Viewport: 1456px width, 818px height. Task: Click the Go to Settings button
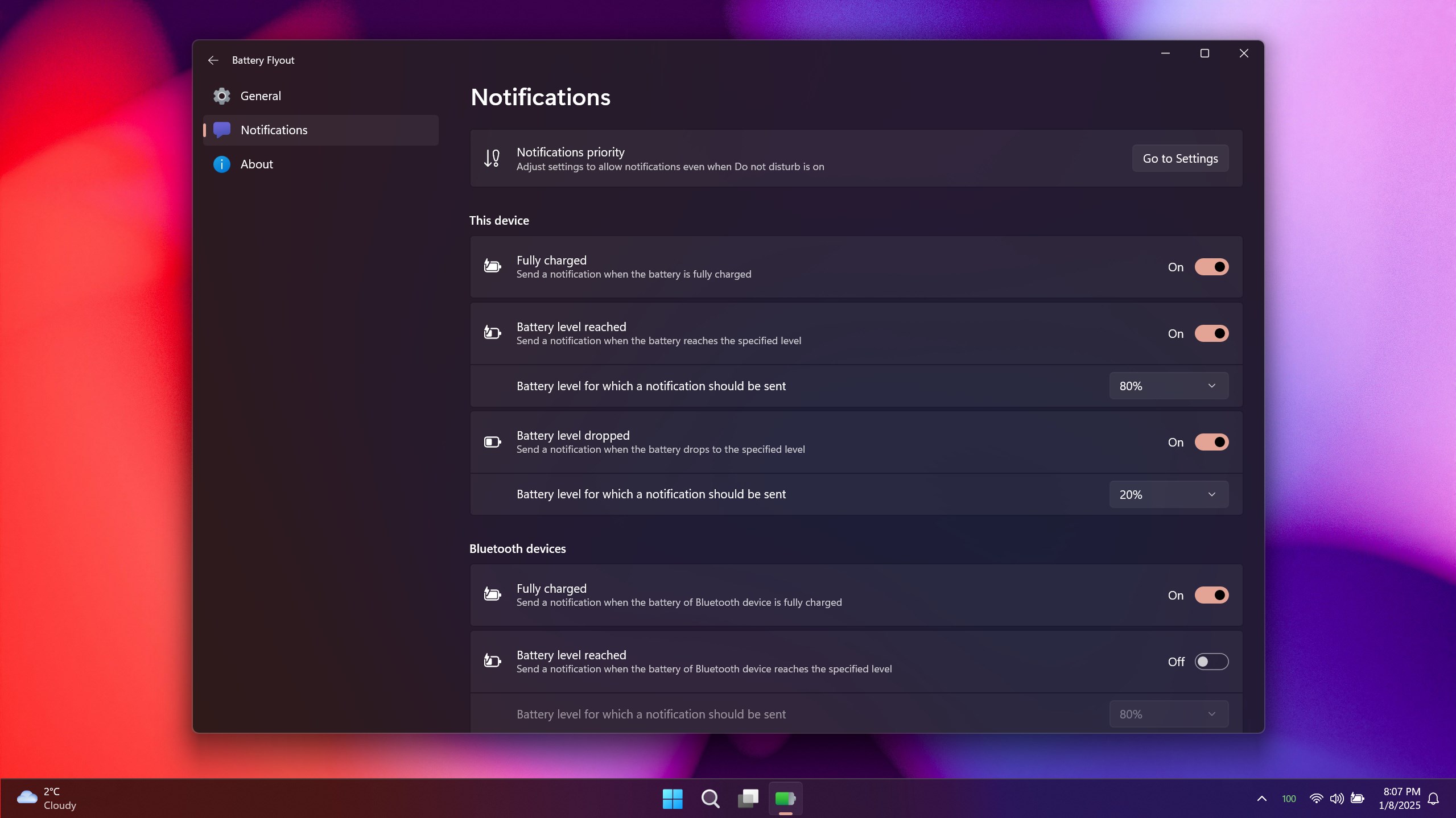(x=1180, y=159)
